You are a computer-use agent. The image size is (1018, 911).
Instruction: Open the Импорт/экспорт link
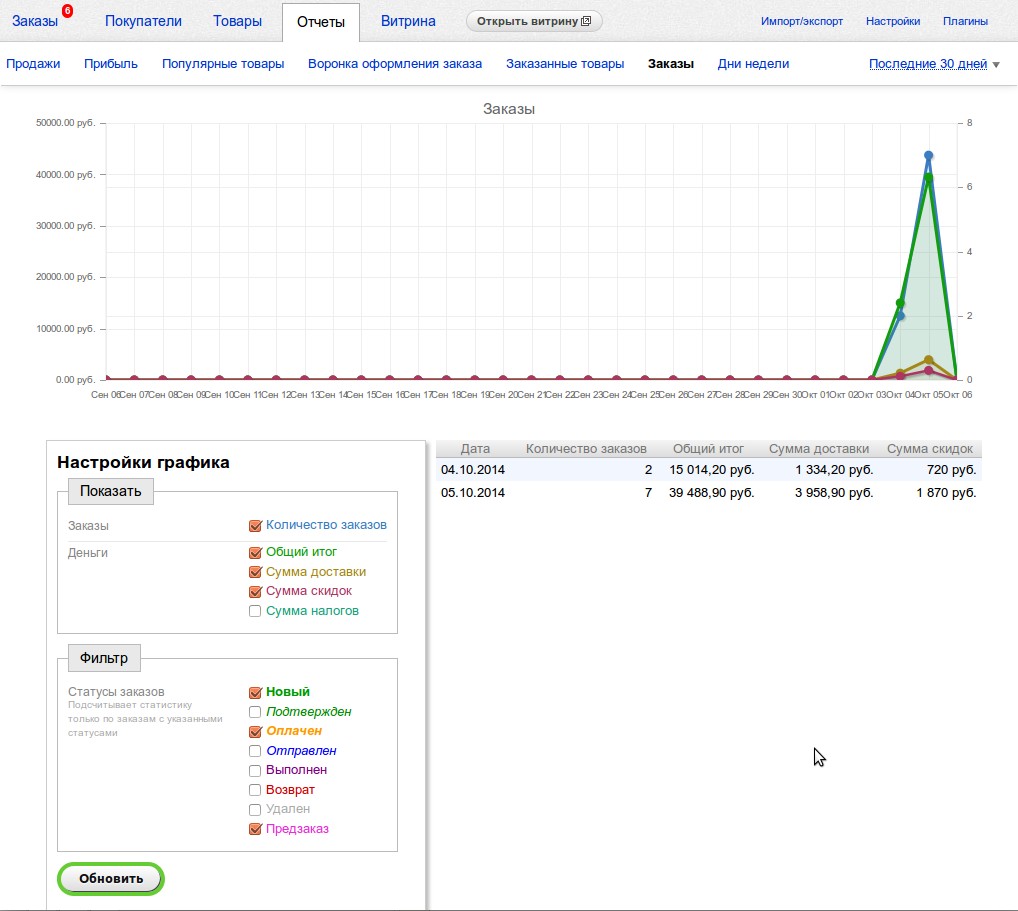802,21
